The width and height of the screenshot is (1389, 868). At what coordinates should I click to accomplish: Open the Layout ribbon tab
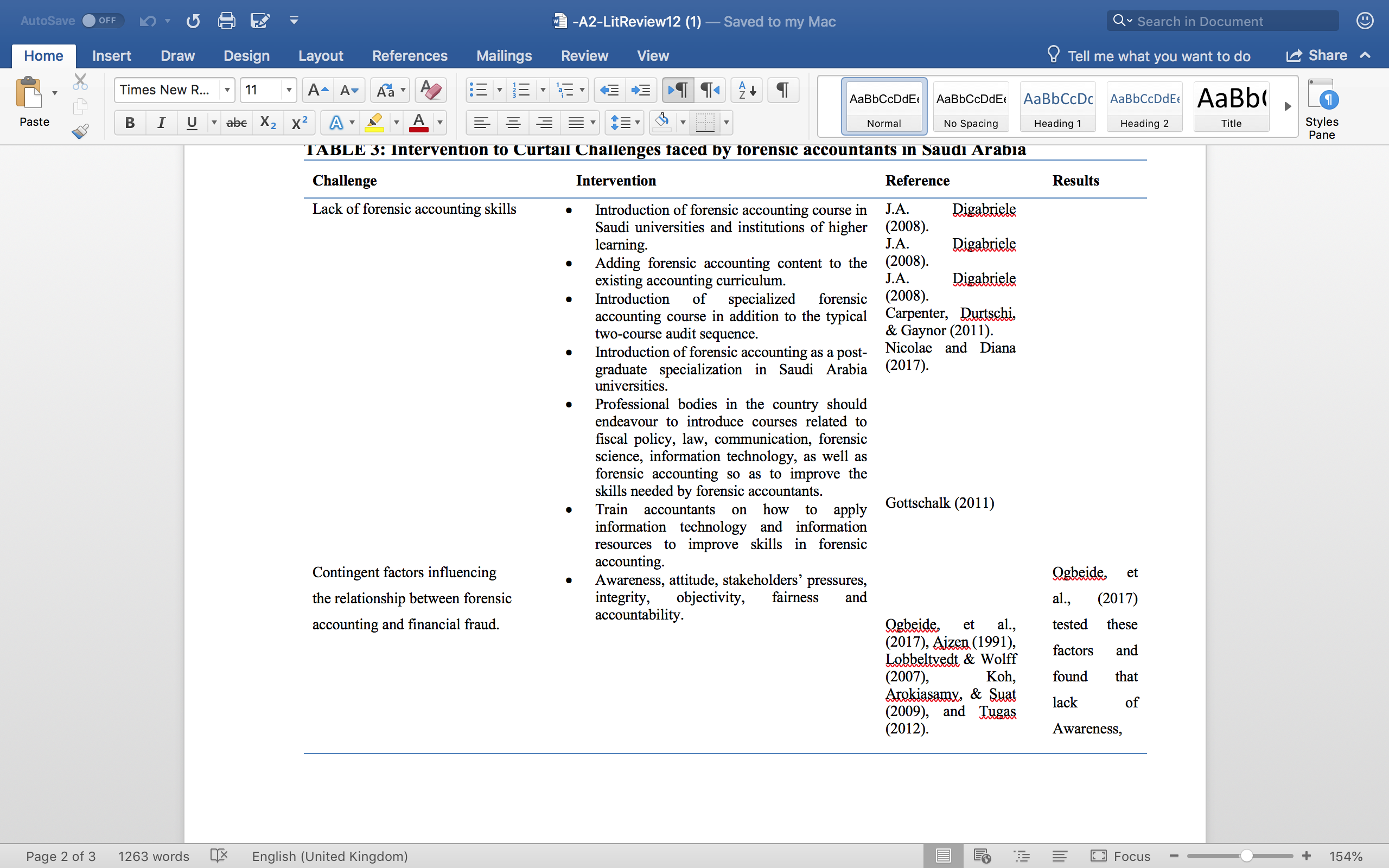[320, 56]
